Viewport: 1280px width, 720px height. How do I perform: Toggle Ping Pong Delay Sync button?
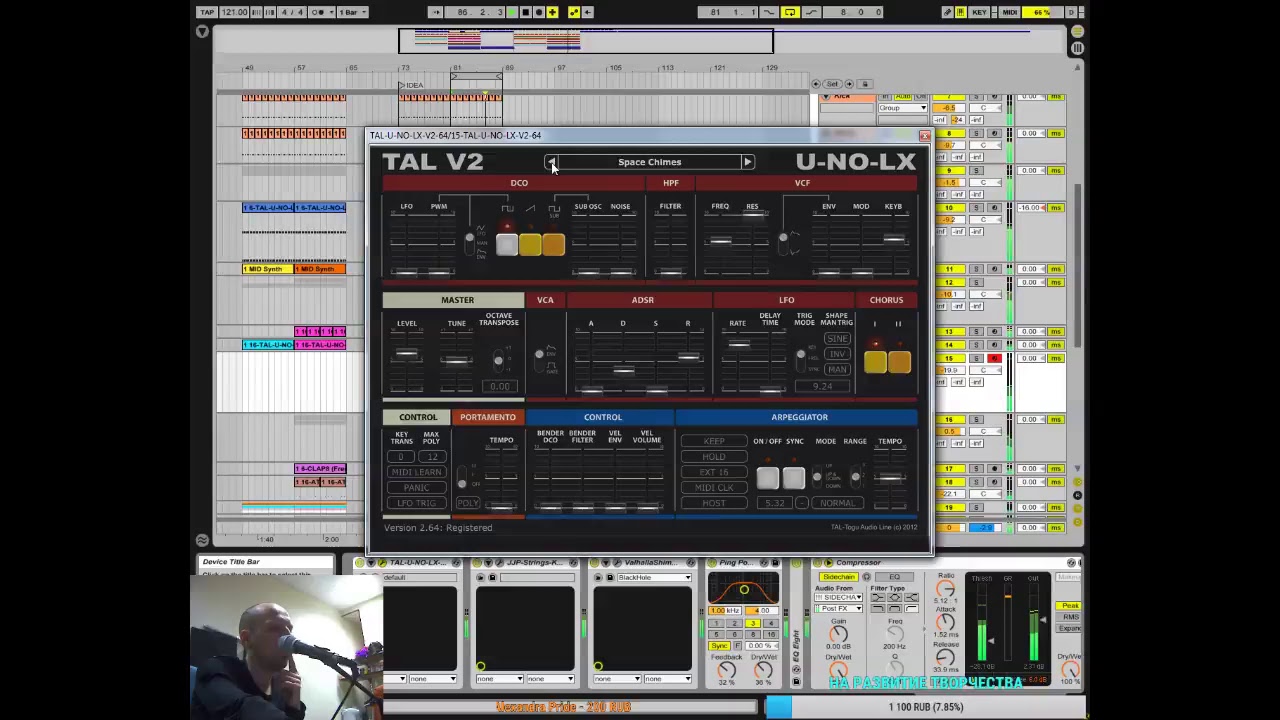(719, 646)
